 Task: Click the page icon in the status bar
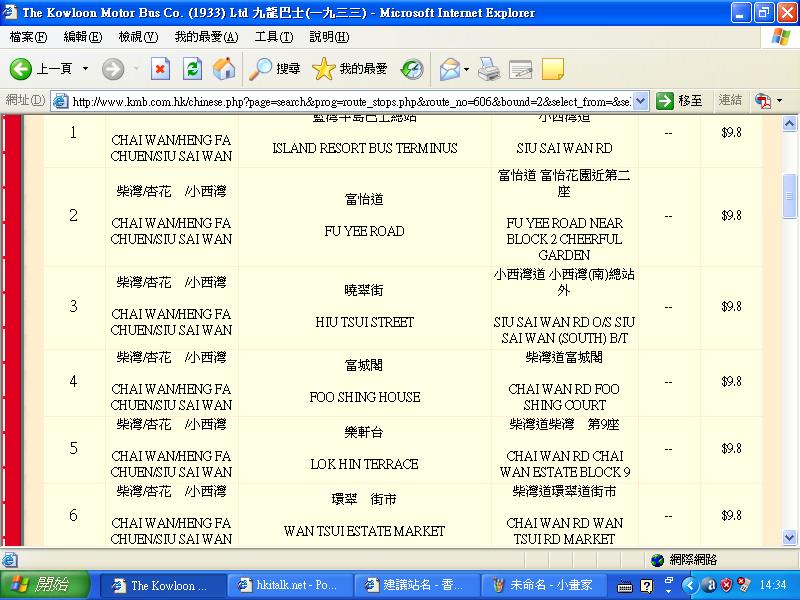tap(10, 560)
